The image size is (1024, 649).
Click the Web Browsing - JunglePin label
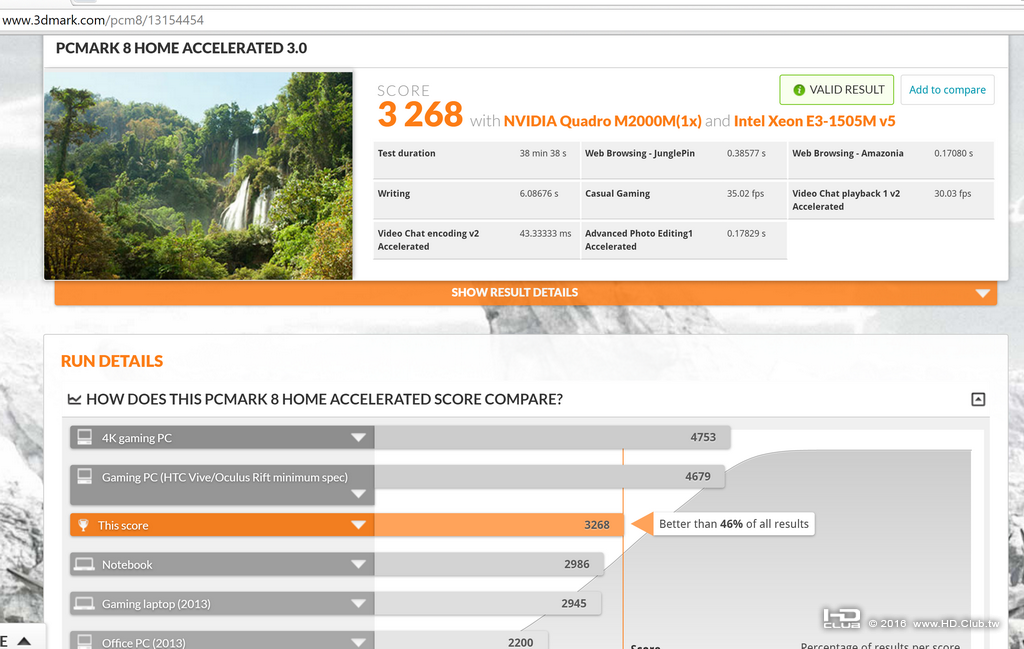(639, 153)
